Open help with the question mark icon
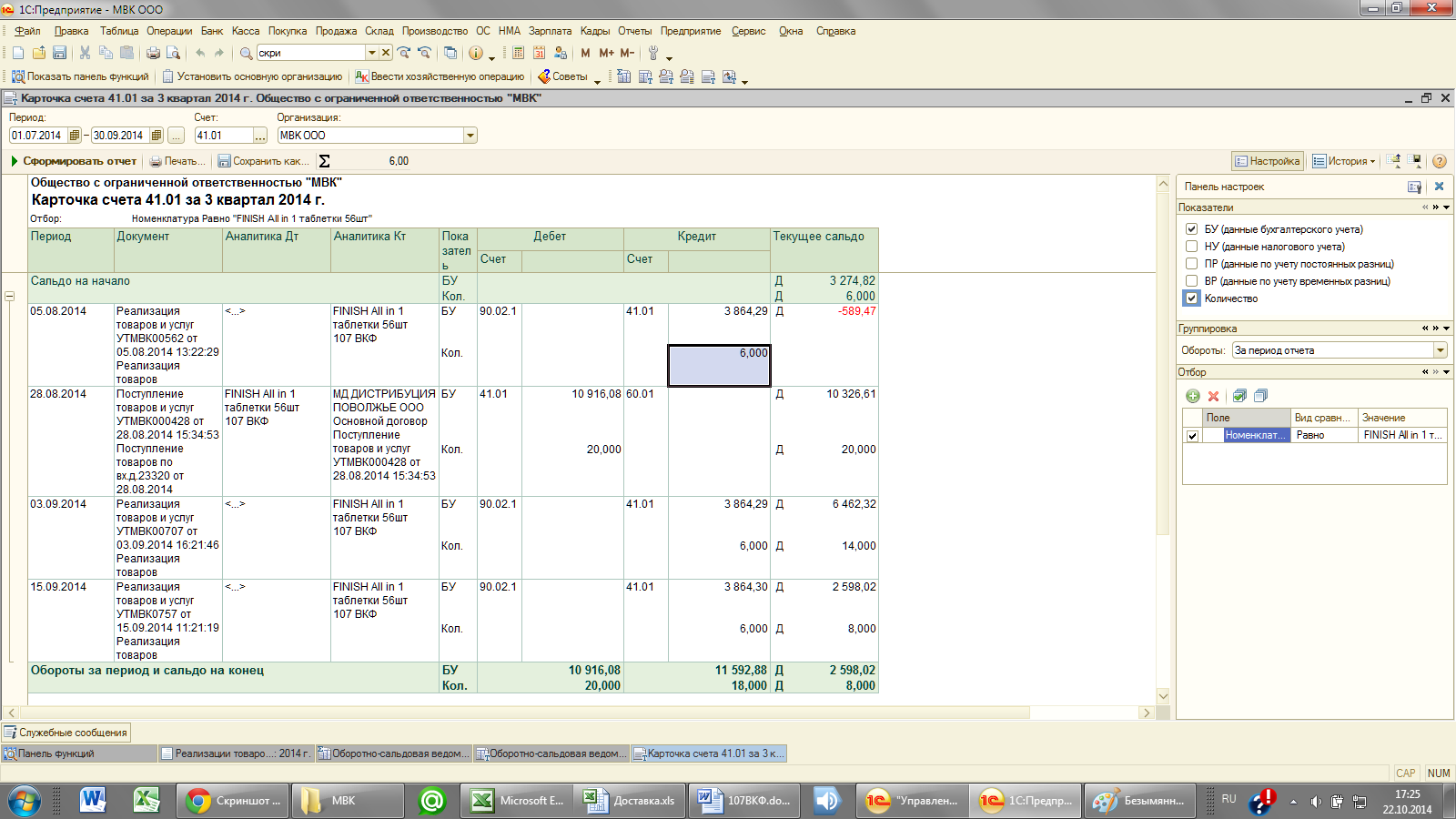The width and height of the screenshot is (1456, 819). (1440, 161)
